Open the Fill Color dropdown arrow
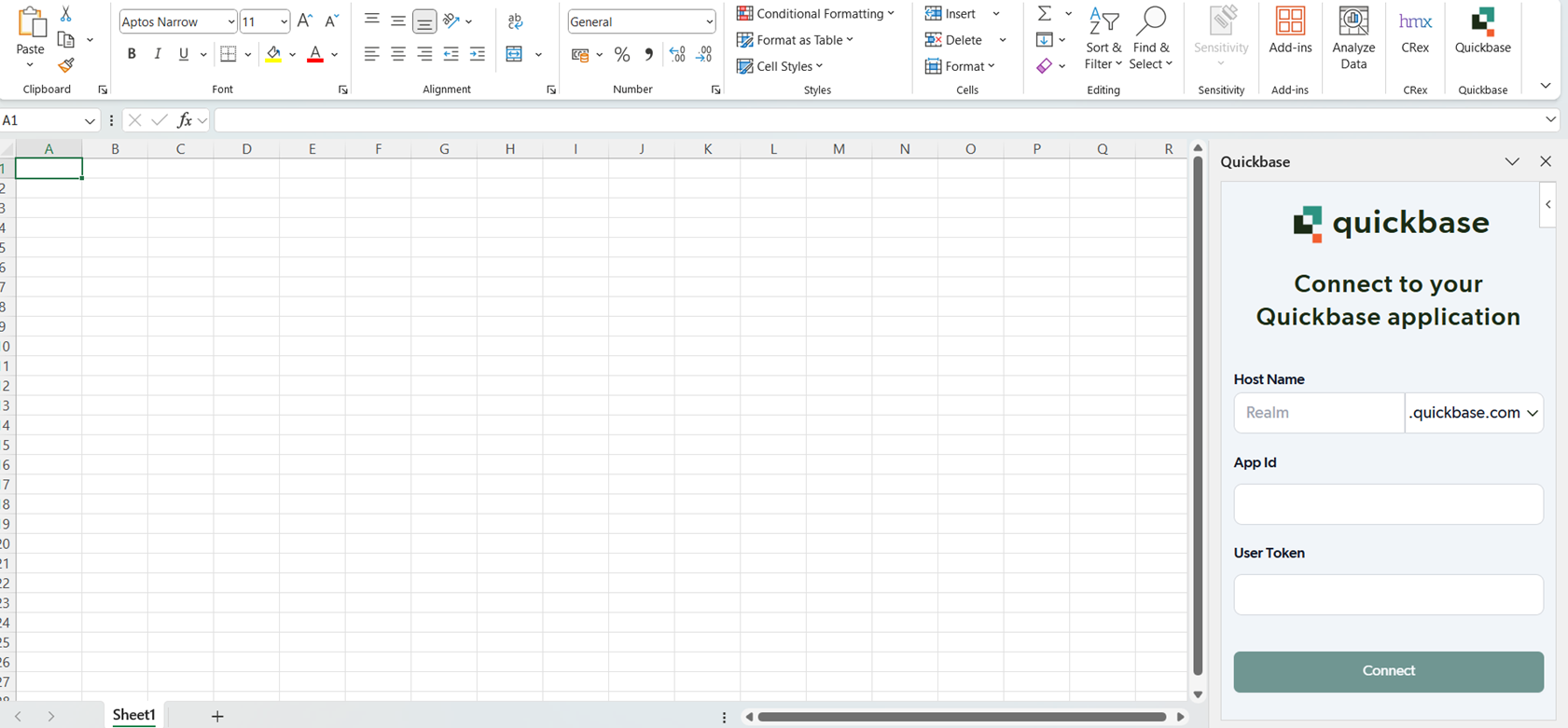Viewport: 1568px width, 728px height. pos(293,55)
